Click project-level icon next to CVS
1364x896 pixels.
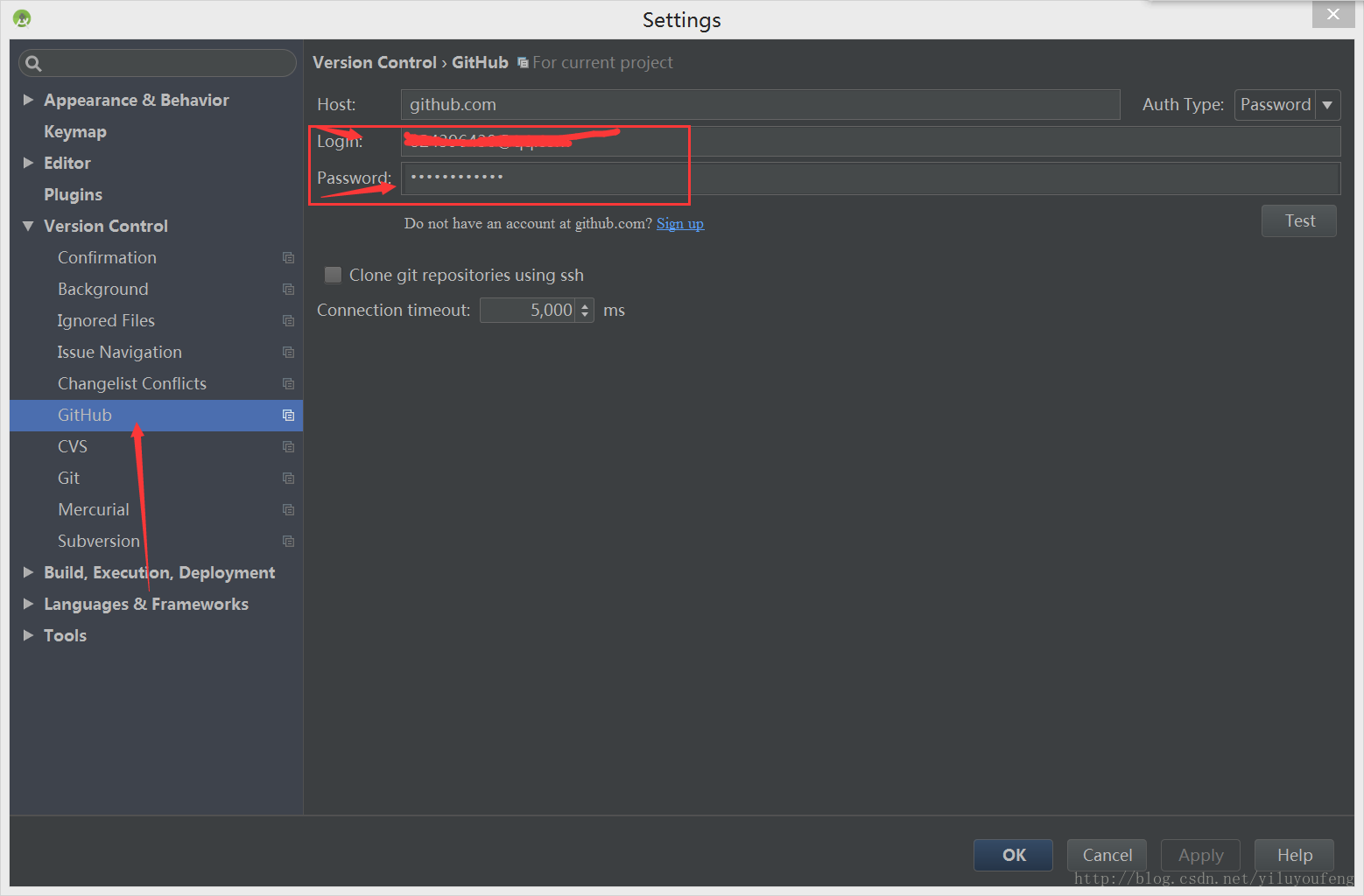(x=288, y=447)
